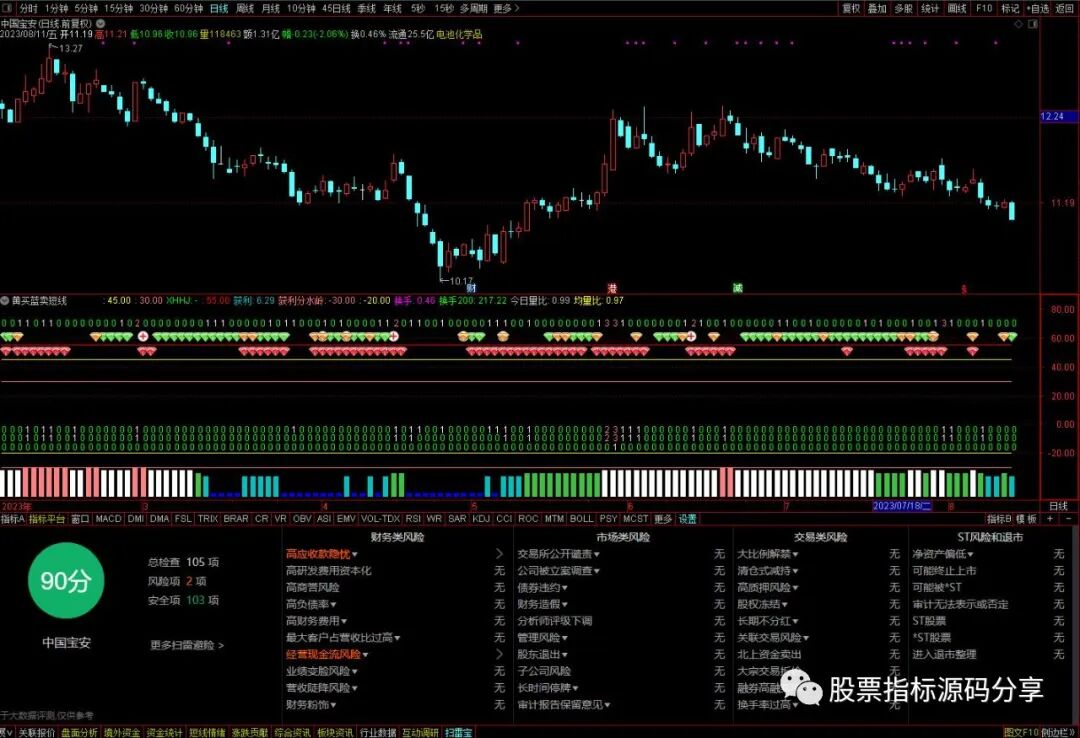Switch chart to 月线 monthly period
1080x738 pixels.
pos(271,8)
